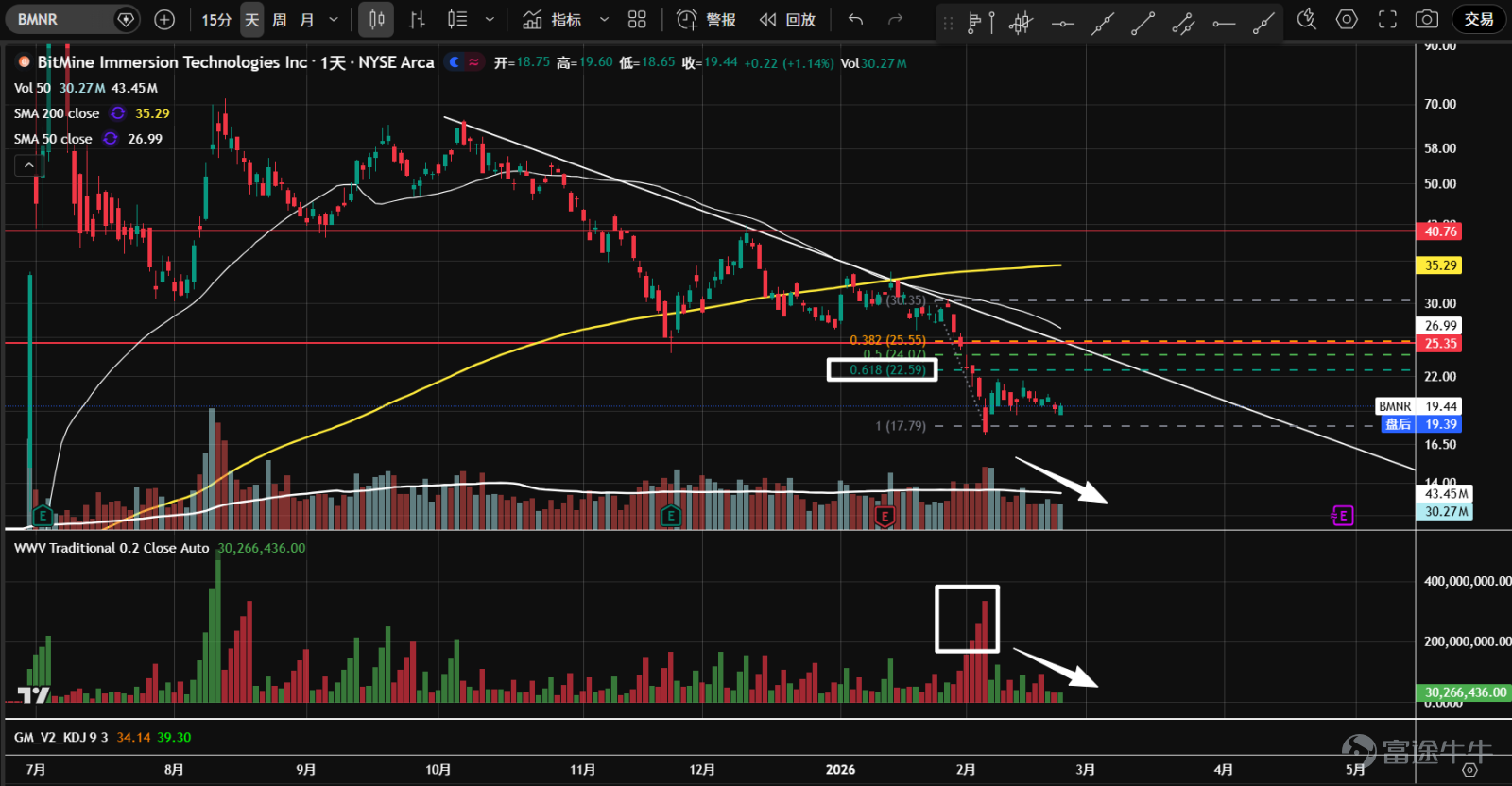Screen dimensions: 1512x786
Task: Create a 警报 alert
Action: 707,19
